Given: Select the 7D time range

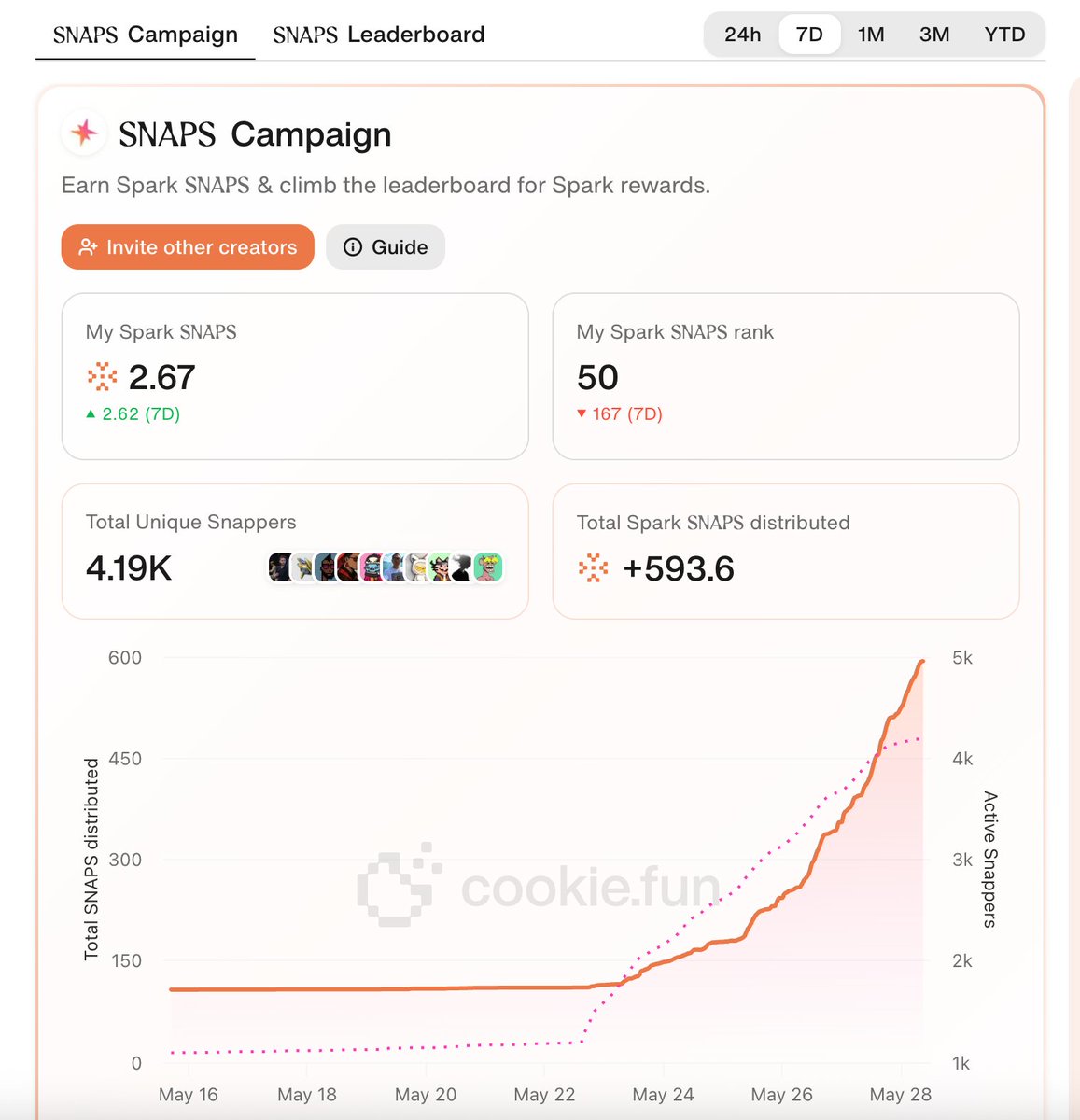Looking at the screenshot, I should coord(809,35).
